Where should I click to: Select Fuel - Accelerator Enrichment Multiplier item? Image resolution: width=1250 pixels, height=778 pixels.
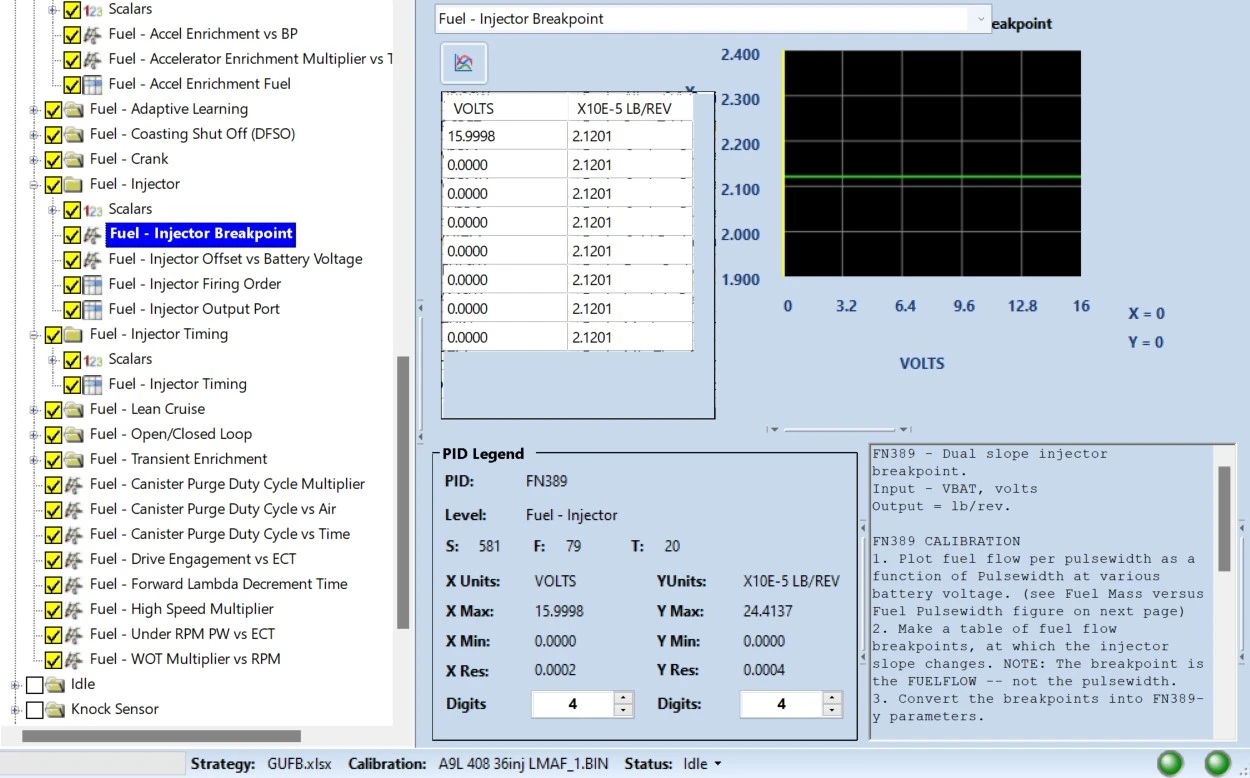(251, 59)
